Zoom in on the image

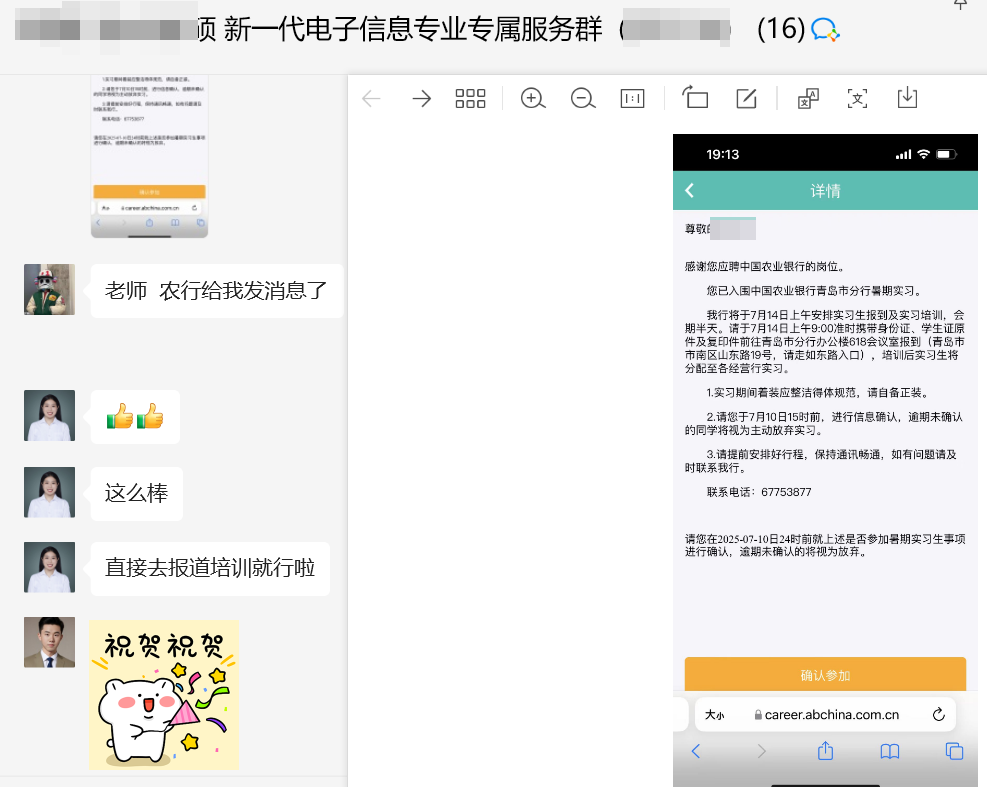coord(533,98)
